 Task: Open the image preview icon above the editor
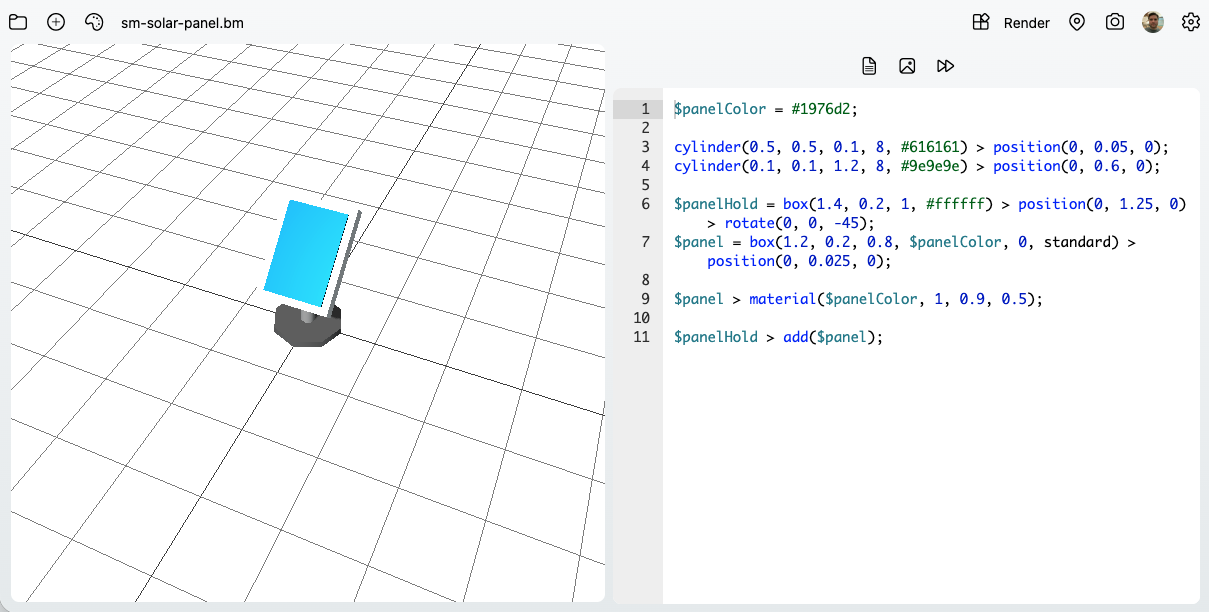pyautogui.click(x=907, y=65)
